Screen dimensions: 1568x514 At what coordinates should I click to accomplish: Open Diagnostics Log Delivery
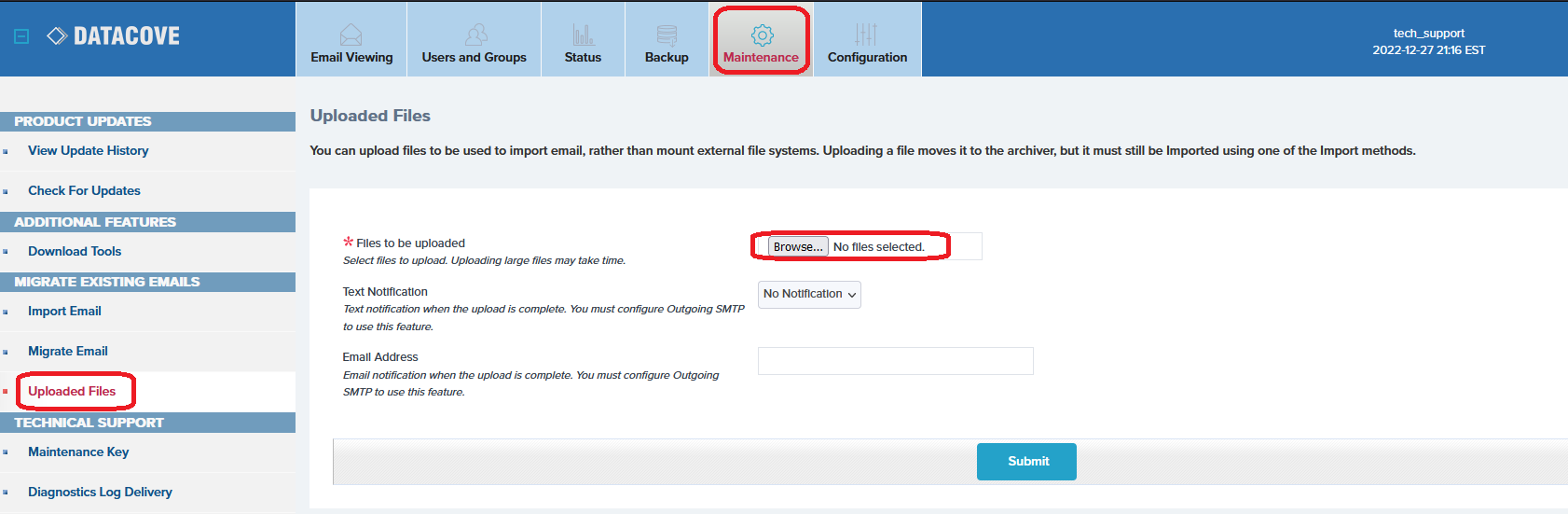[100, 493]
